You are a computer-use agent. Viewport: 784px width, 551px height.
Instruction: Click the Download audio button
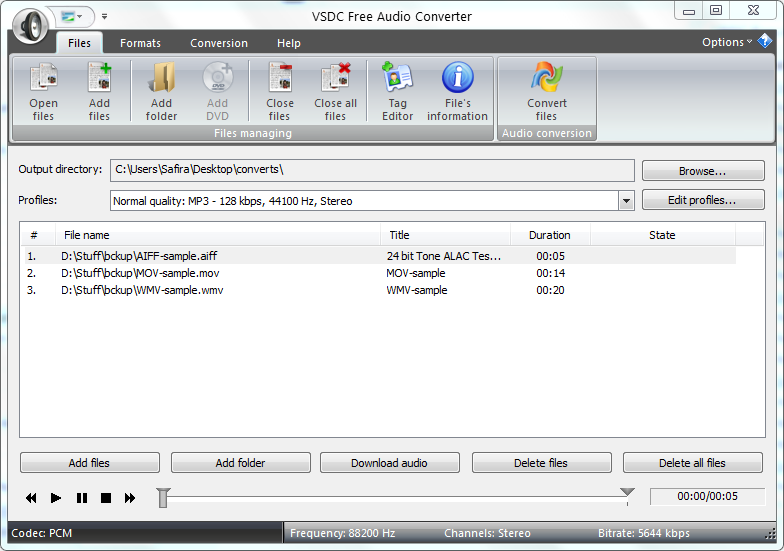[x=390, y=463]
